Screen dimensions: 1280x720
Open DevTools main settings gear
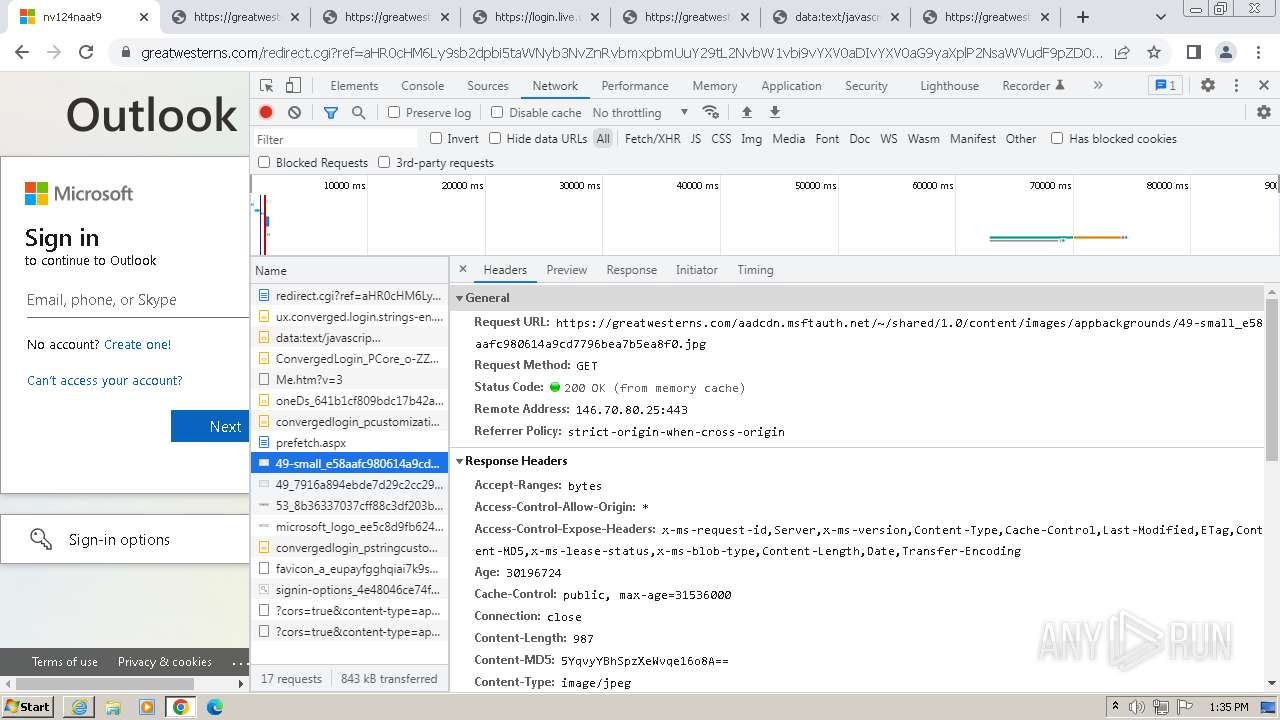point(1208,86)
